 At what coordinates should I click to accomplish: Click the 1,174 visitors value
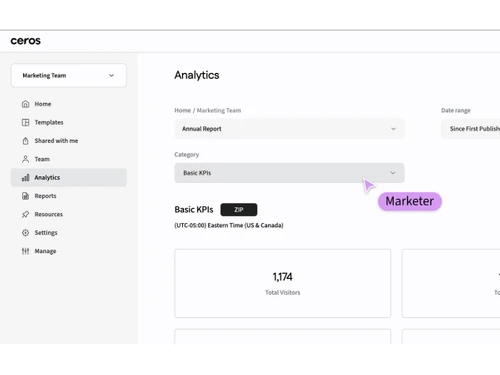coord(282,277)
